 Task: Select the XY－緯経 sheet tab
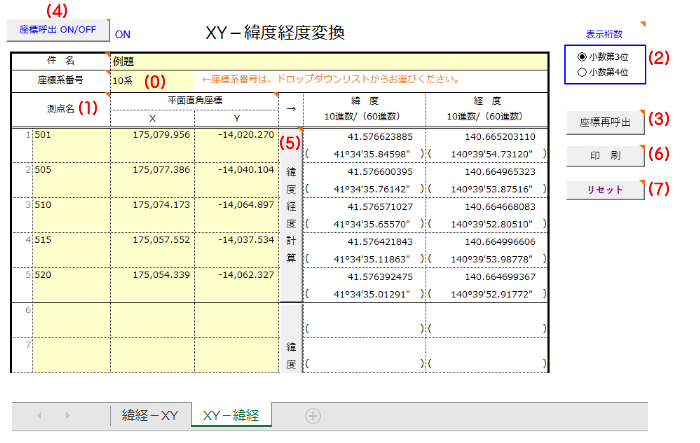pos(231,415)
